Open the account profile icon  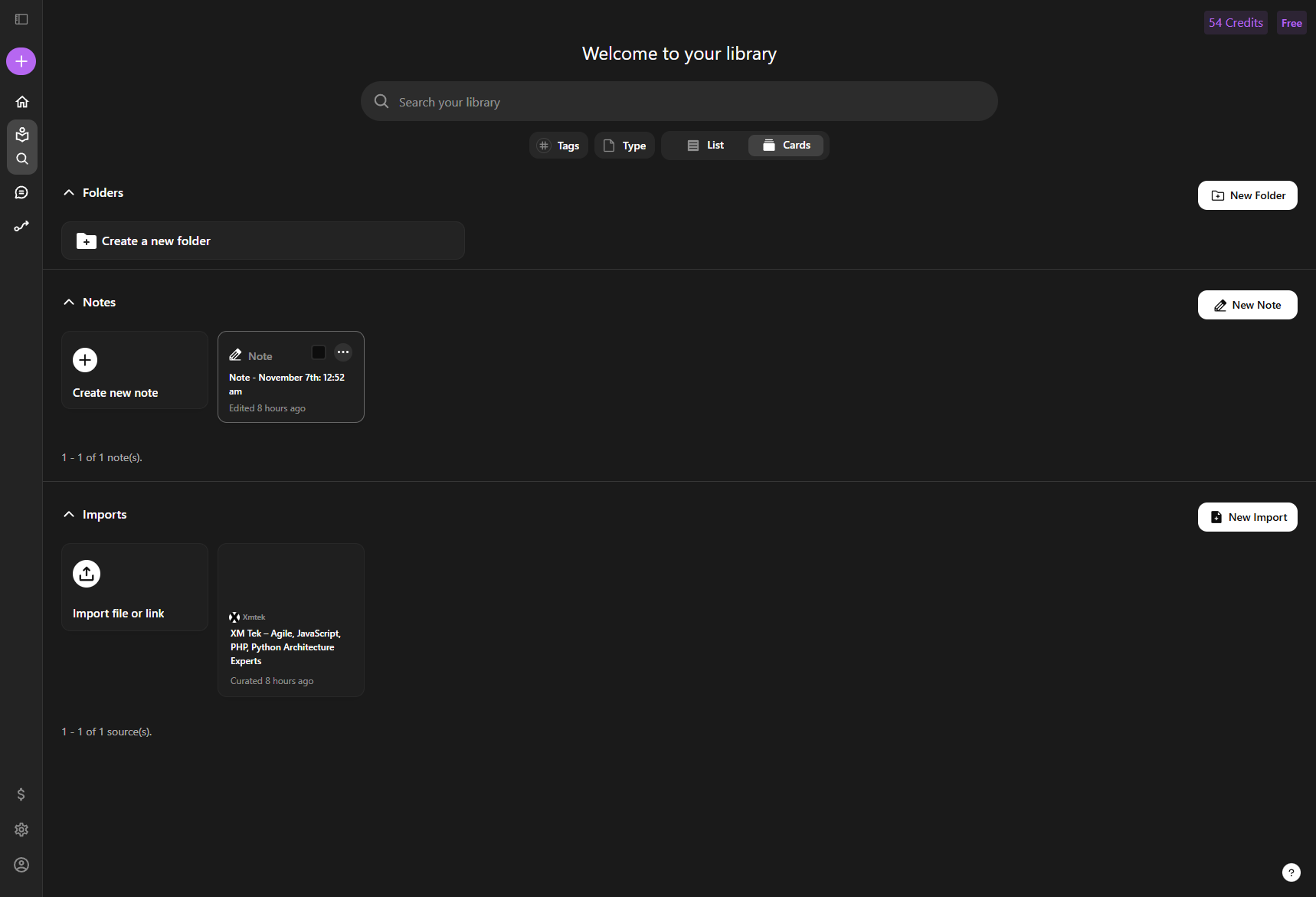point(21,865)
